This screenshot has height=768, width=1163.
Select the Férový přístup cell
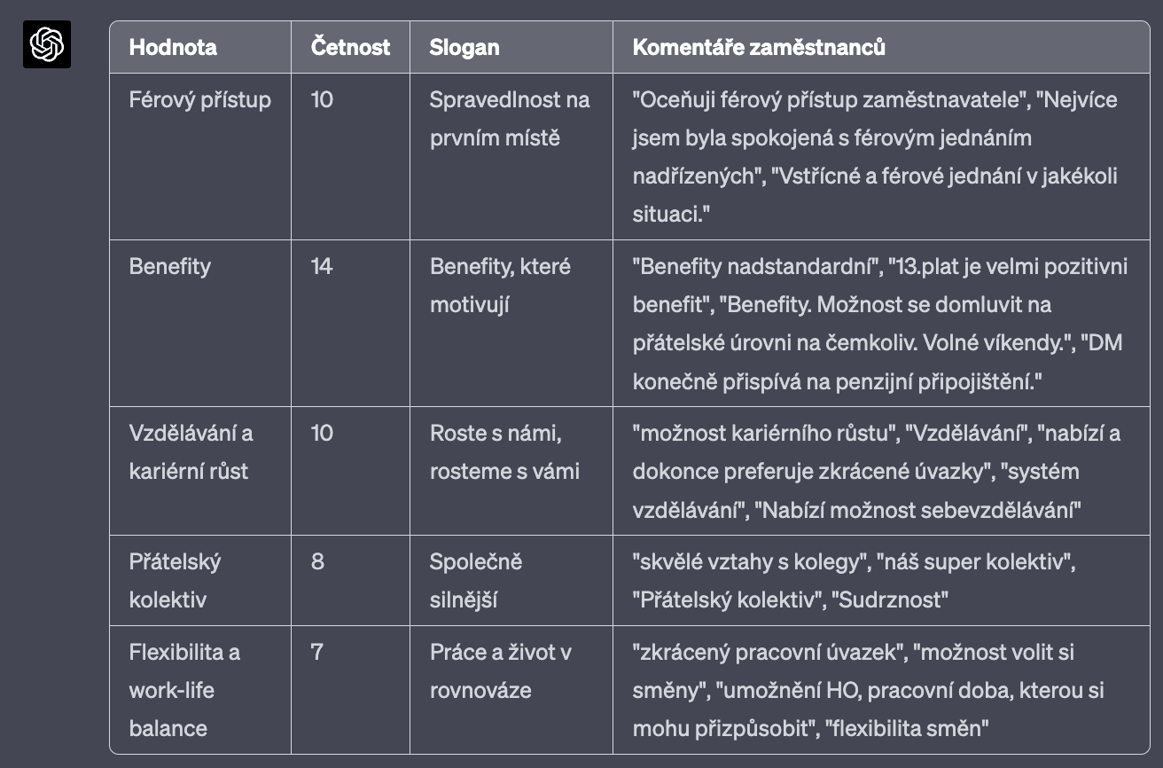coord(200,99)
